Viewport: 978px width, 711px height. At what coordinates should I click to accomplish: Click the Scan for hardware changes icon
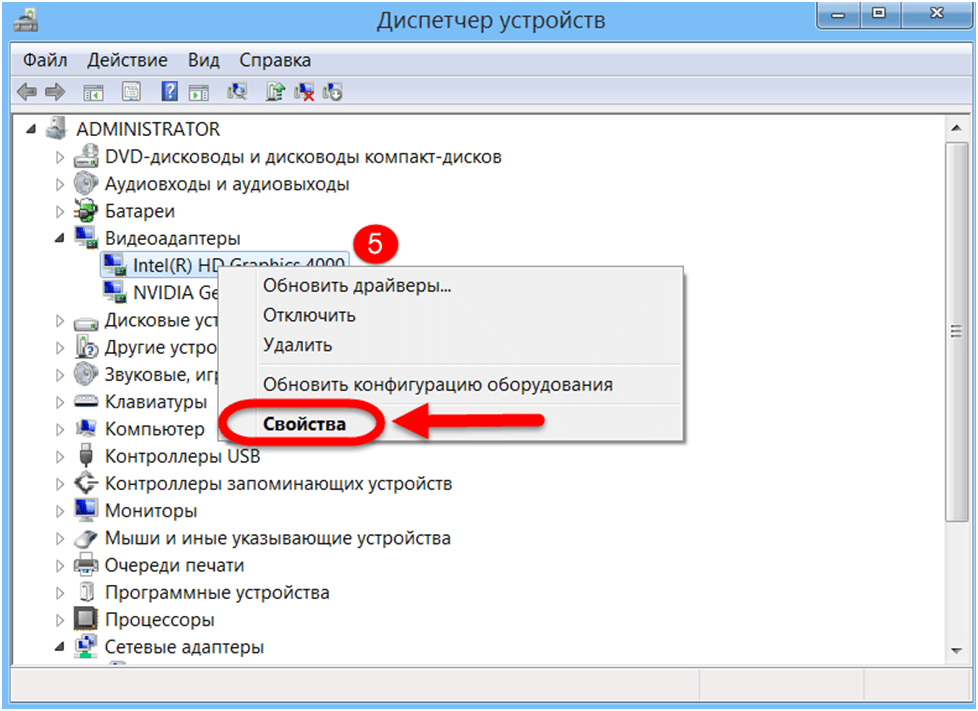(237, 92)
